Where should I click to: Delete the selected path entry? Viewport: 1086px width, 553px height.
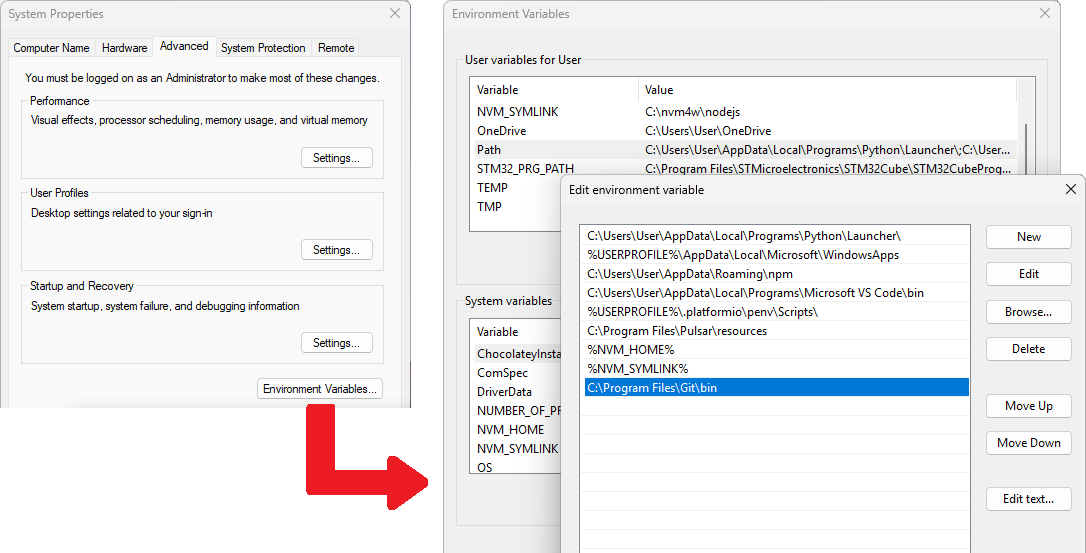click(1028, 349)
